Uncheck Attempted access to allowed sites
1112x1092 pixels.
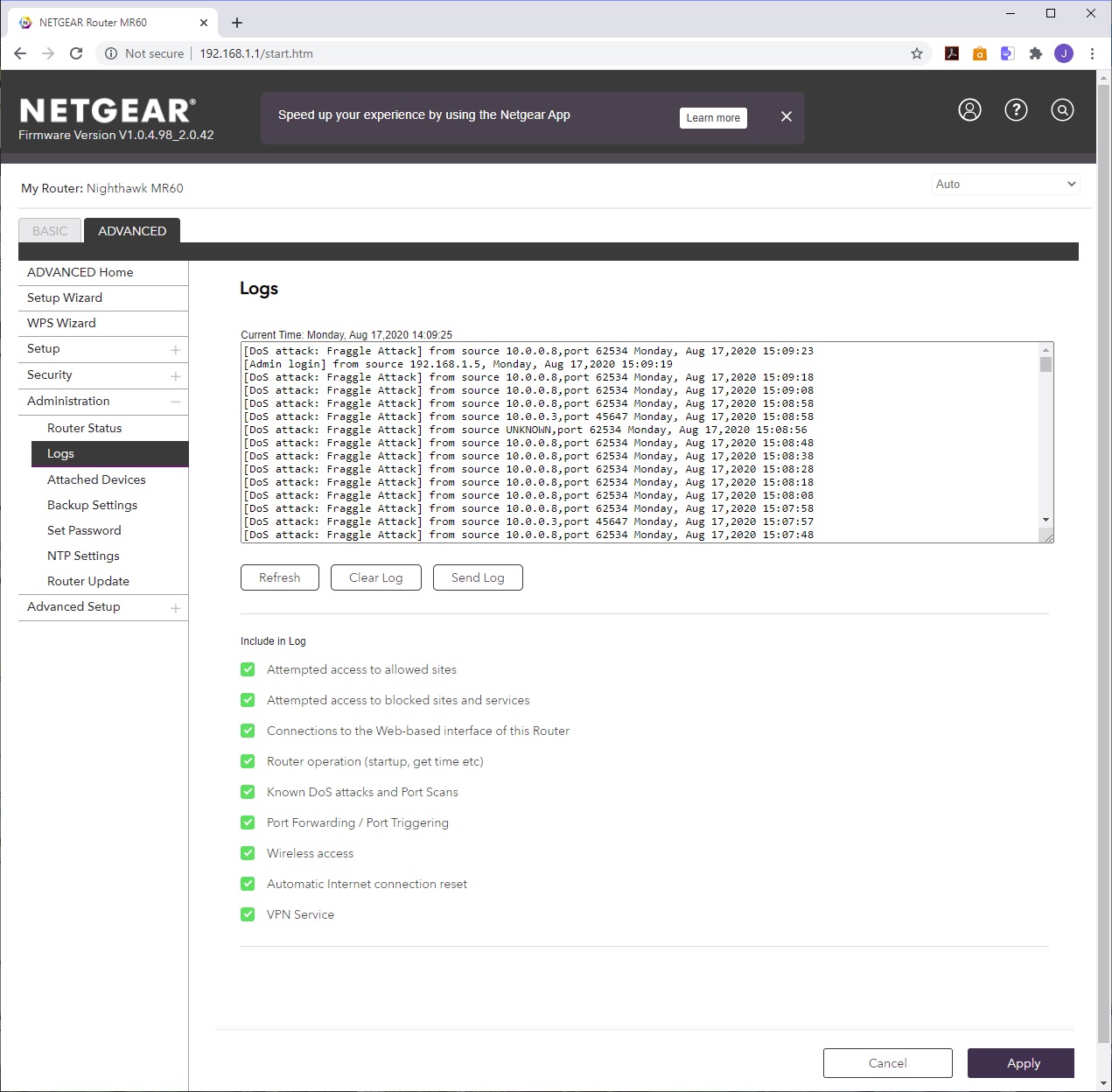pyautogui.click(x=248, y=669)
